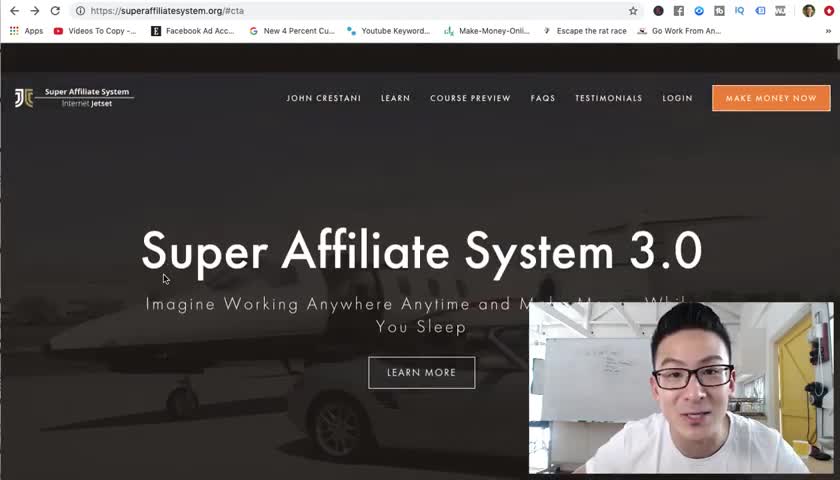This screenshot has width=840, height=480.
Task: Go back to the previous page
Action: click(14, 11)
